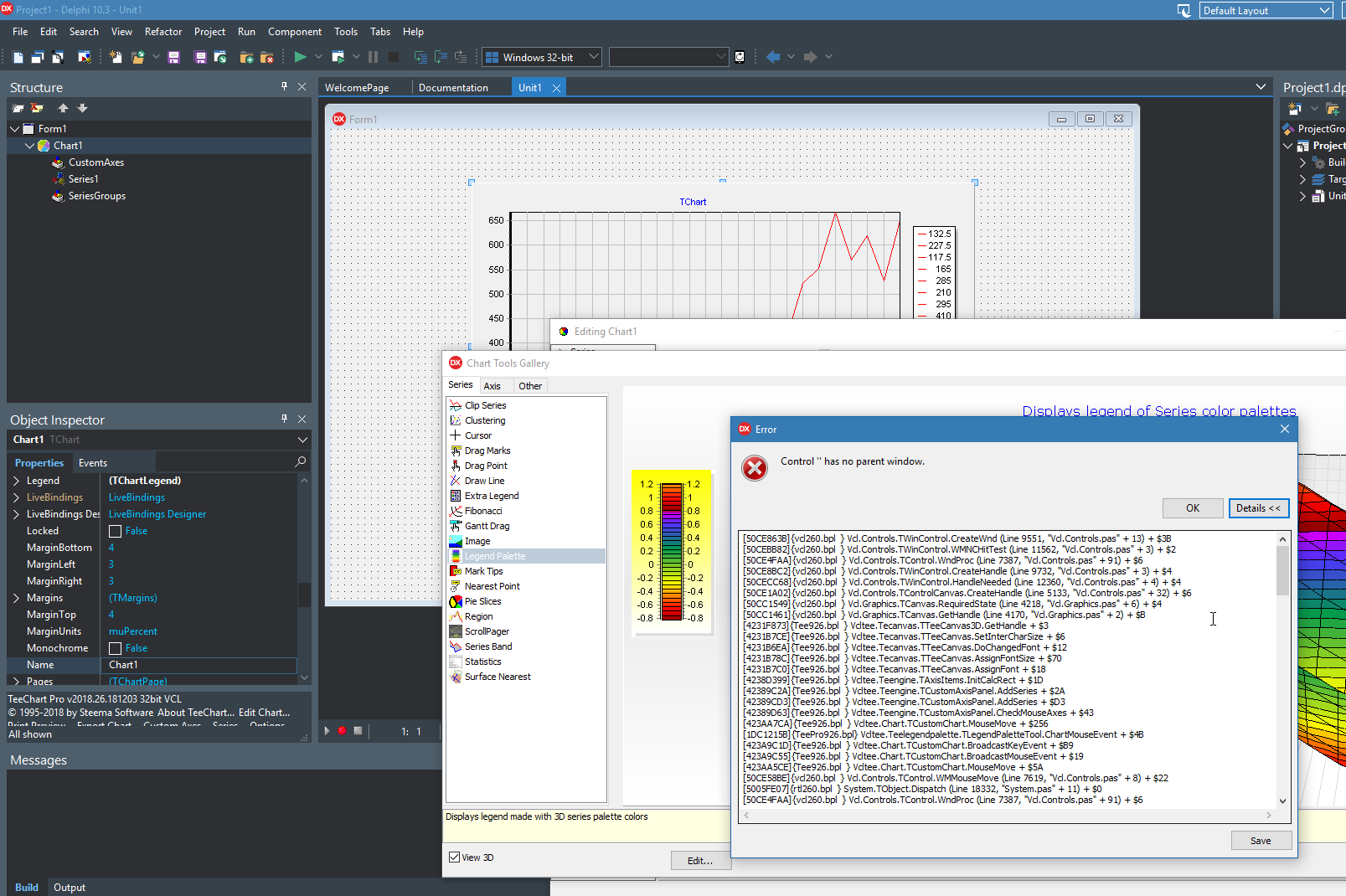This screenshot has width=1346, height=896.
Task: Switch to Other tab in Tools Gallery
Action: tap(530, 386)
